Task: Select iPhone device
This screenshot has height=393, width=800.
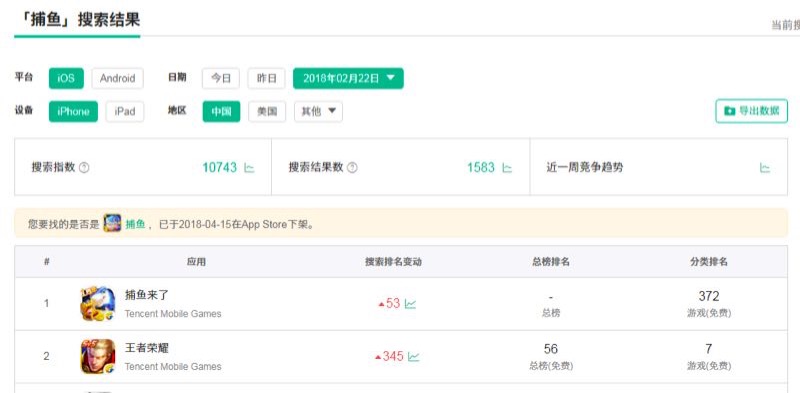Action: point(73,111)
